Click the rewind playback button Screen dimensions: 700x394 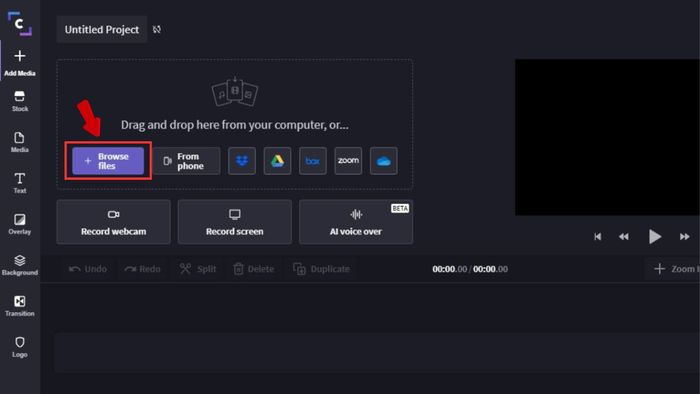pos(624,236)
